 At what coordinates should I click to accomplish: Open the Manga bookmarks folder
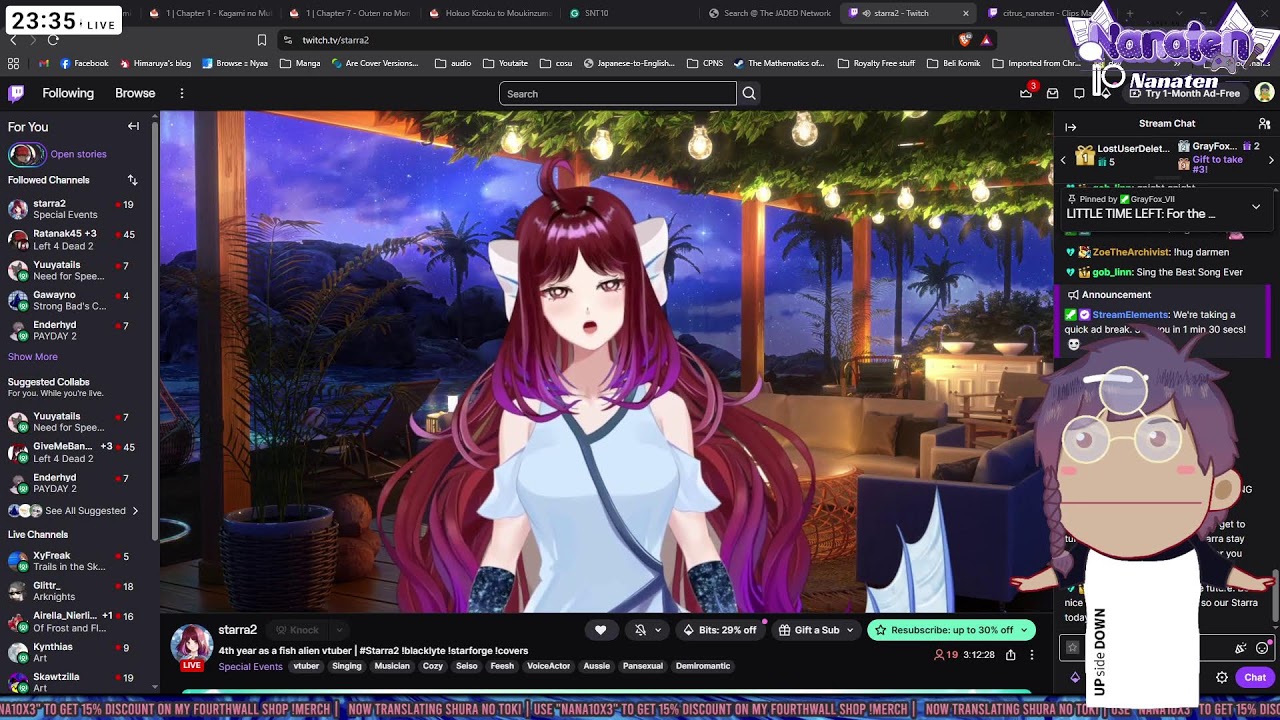point(300,63)
